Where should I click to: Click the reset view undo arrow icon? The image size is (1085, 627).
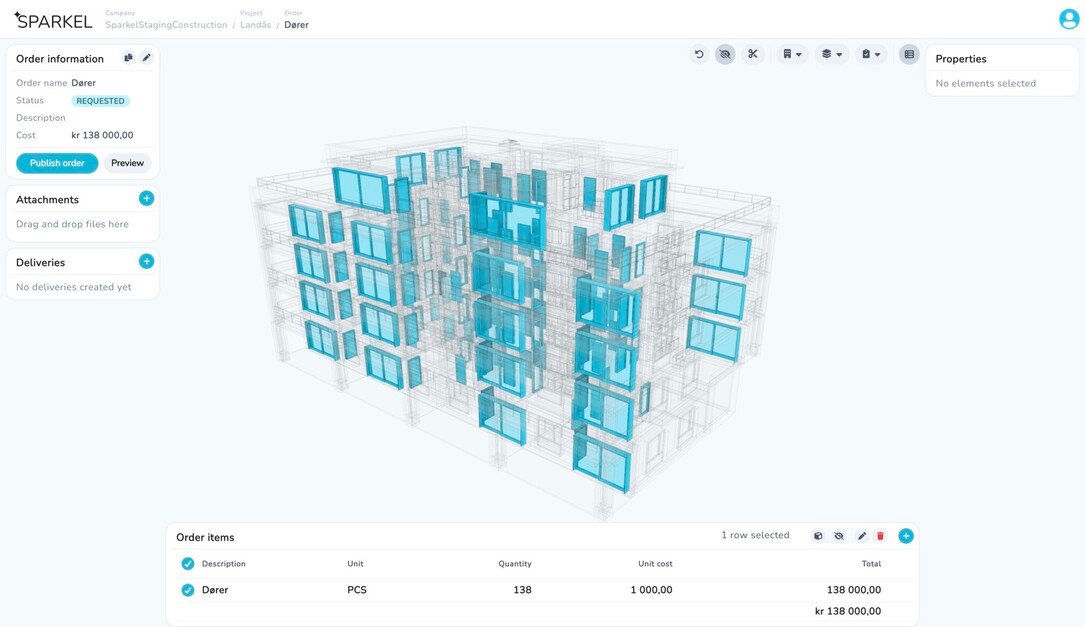(699, 54)
